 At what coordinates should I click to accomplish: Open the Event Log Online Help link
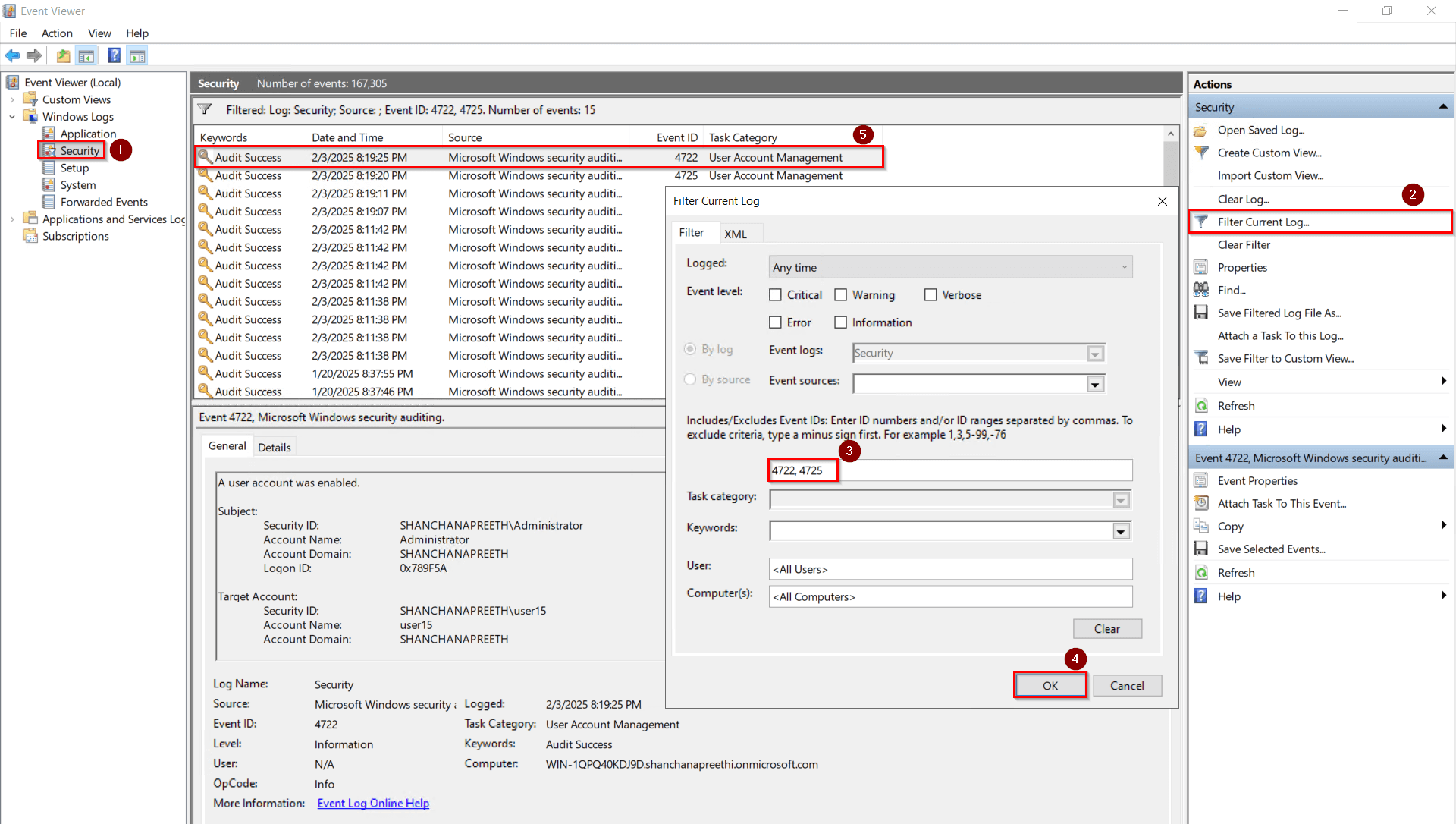pyautogui.click(x=372, y=803)
